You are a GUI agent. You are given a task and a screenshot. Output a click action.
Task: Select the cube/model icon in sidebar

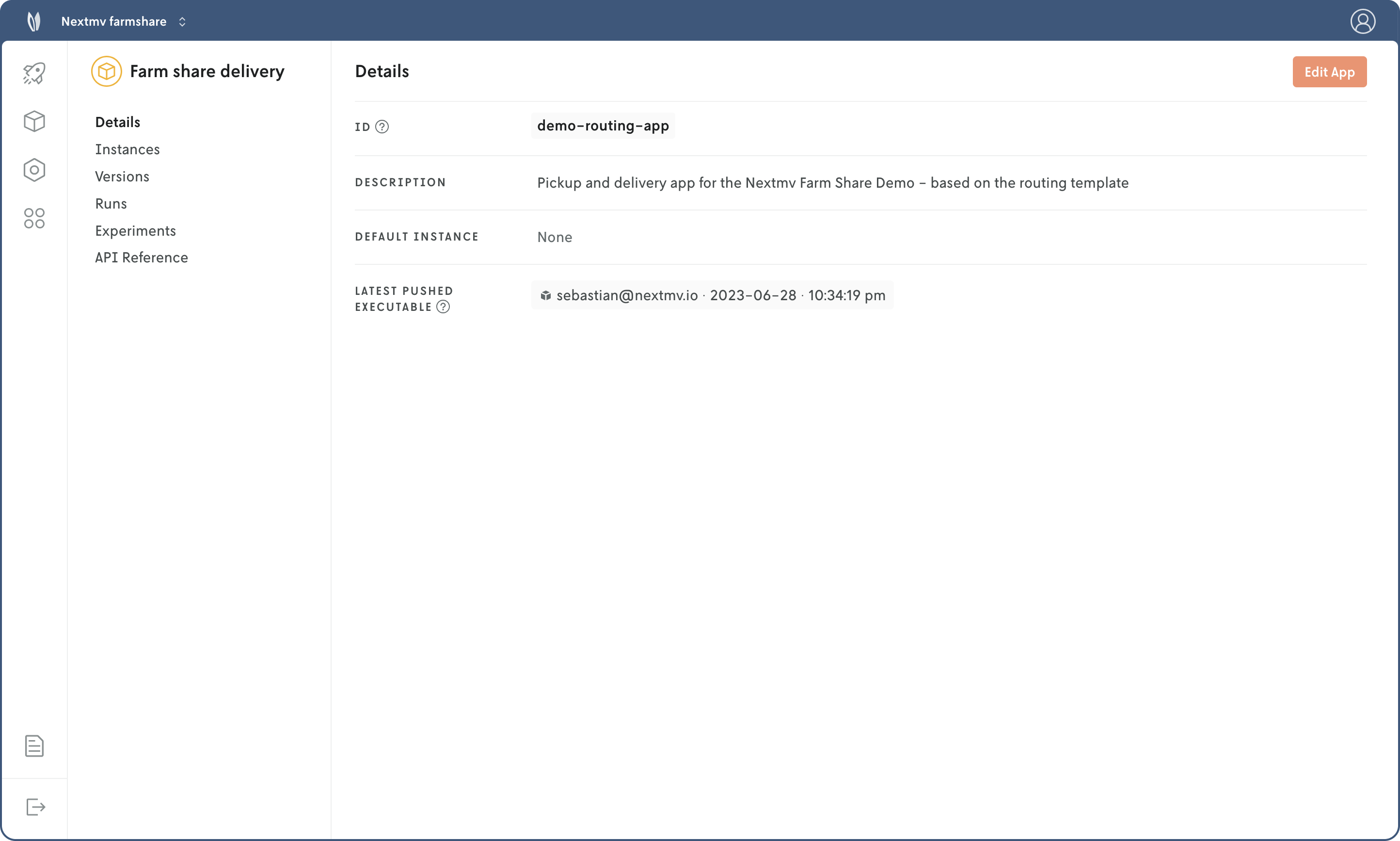click(33, 121)
